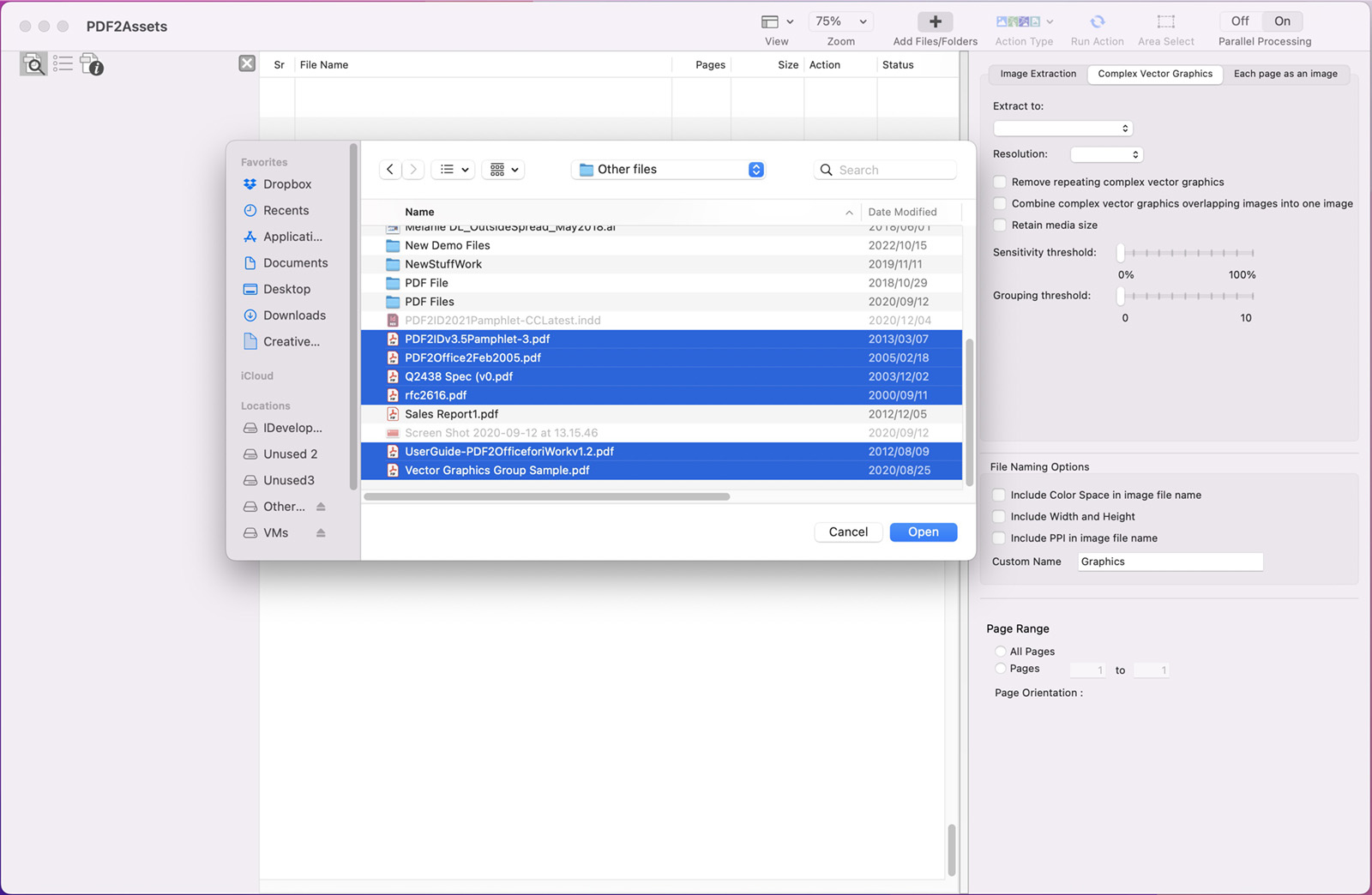The height and width of the screenshot is (895, 1372).
Task: Turn Parallel Processing Off
Action: tap(1240, 21)
